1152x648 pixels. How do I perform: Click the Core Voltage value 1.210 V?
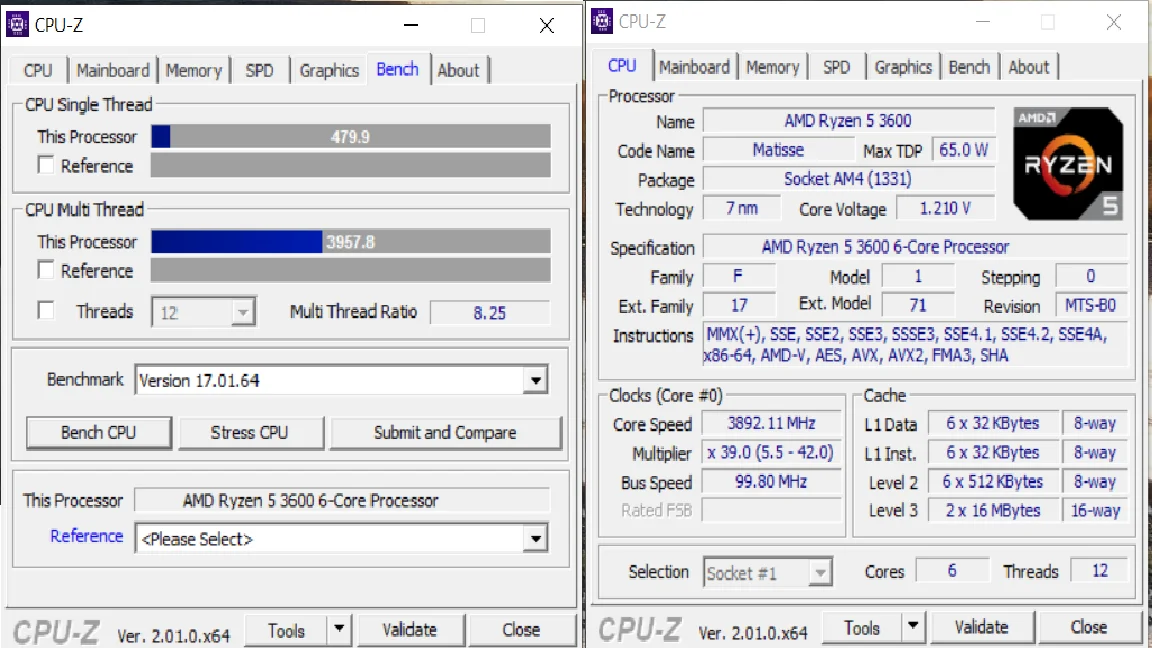[946, 209]
